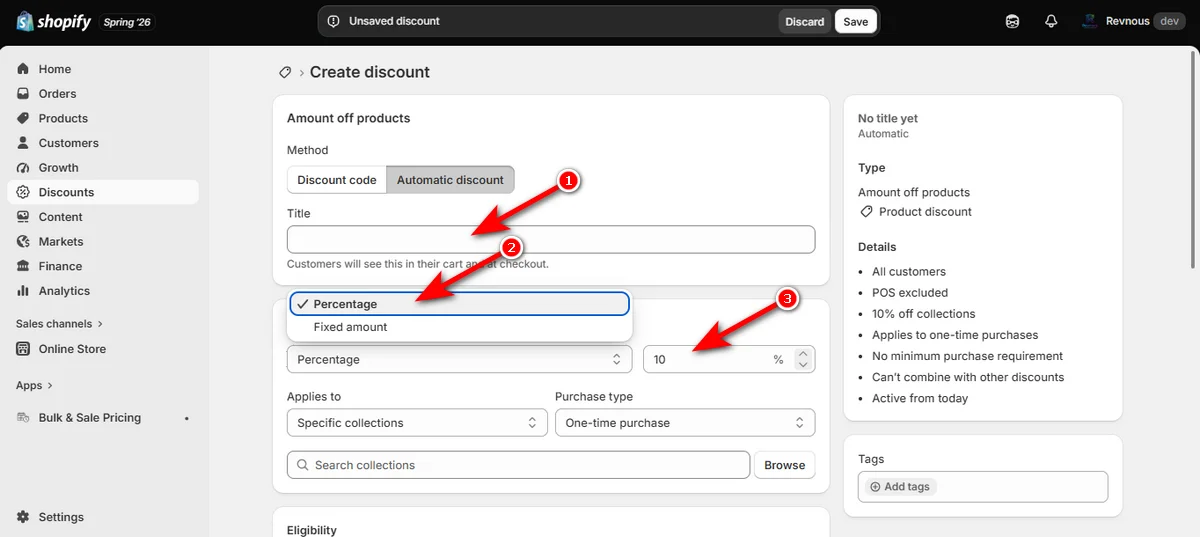1200x537 pixels.
Task: Click the Products tag icon
Action: pos(24,118)
